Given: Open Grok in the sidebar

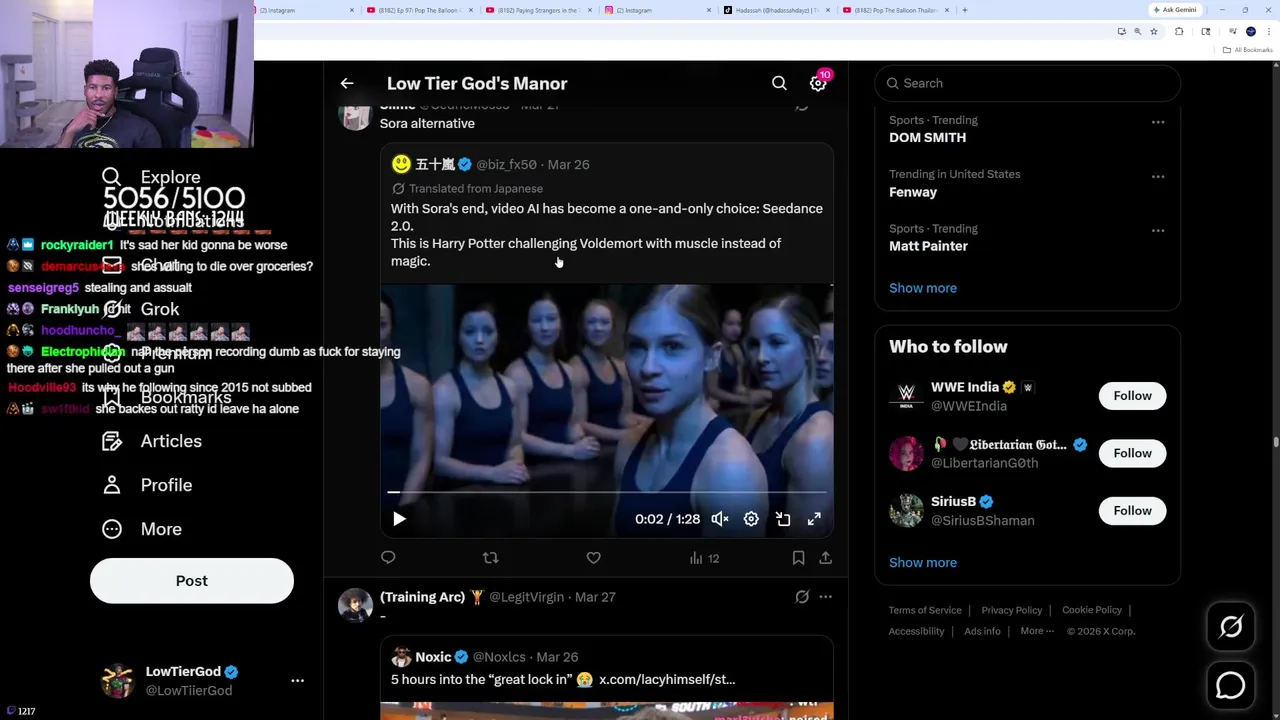Looking at the screenshot, I should pyautogui.click(x=141, y=309).
